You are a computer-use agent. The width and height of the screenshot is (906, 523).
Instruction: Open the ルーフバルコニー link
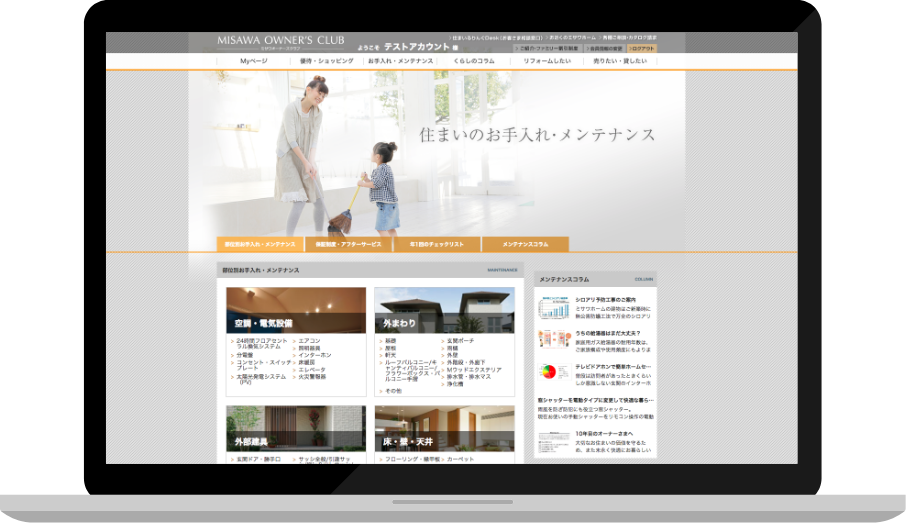[413, 371]
